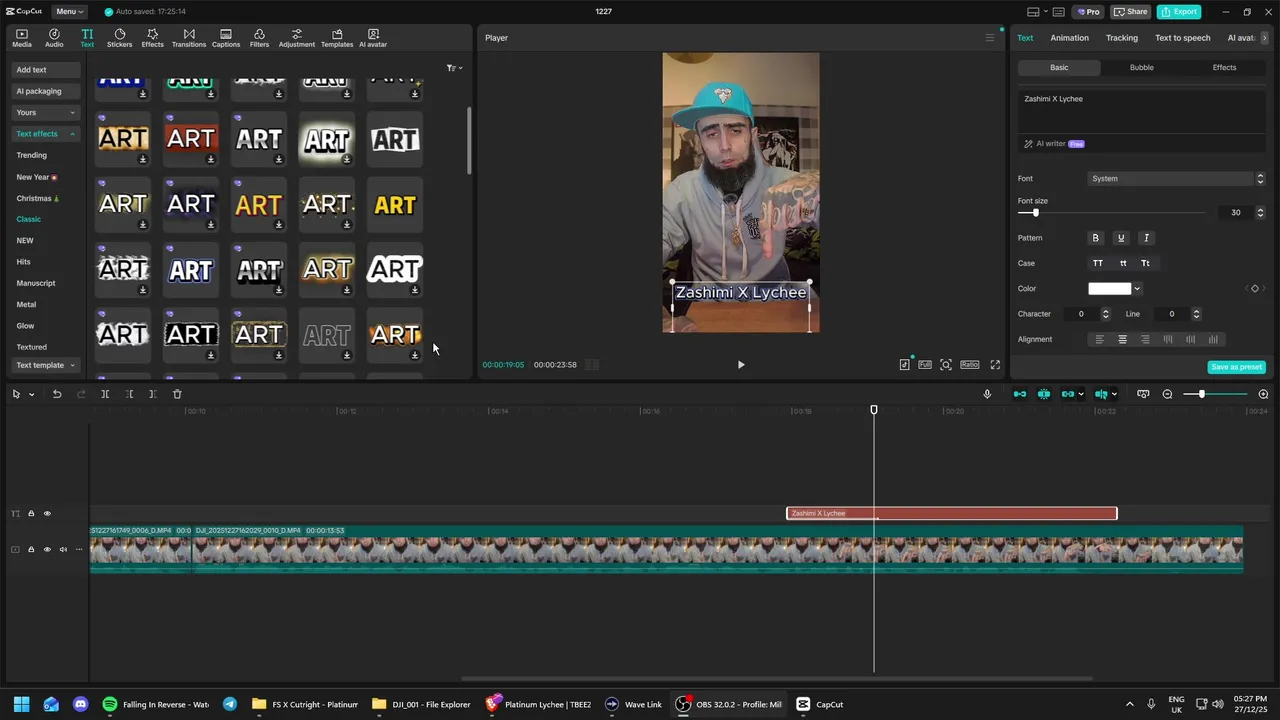The width and height of the screenshot is (1280, 720).
Task: Open the Media panel icon
Action: pos(22,38)
